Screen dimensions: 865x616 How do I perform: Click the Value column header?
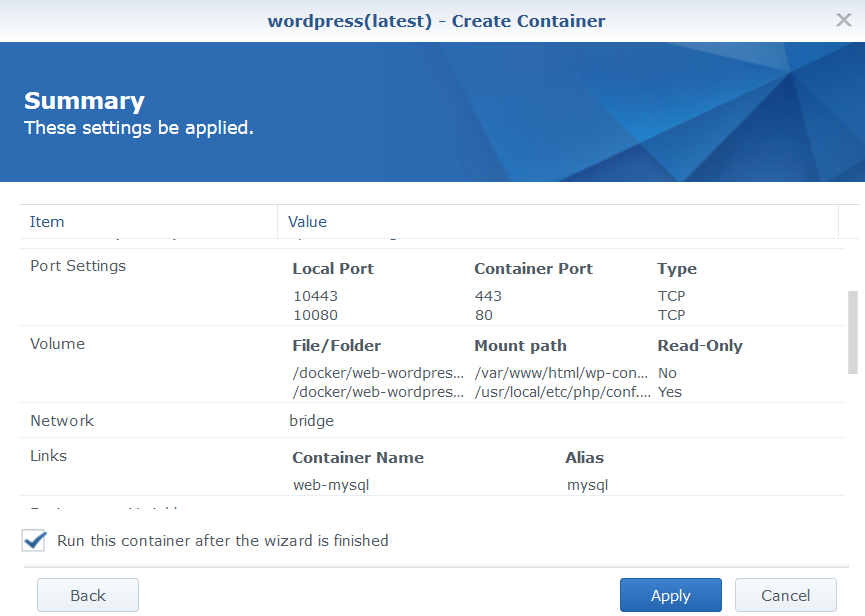tap(558, 222)
